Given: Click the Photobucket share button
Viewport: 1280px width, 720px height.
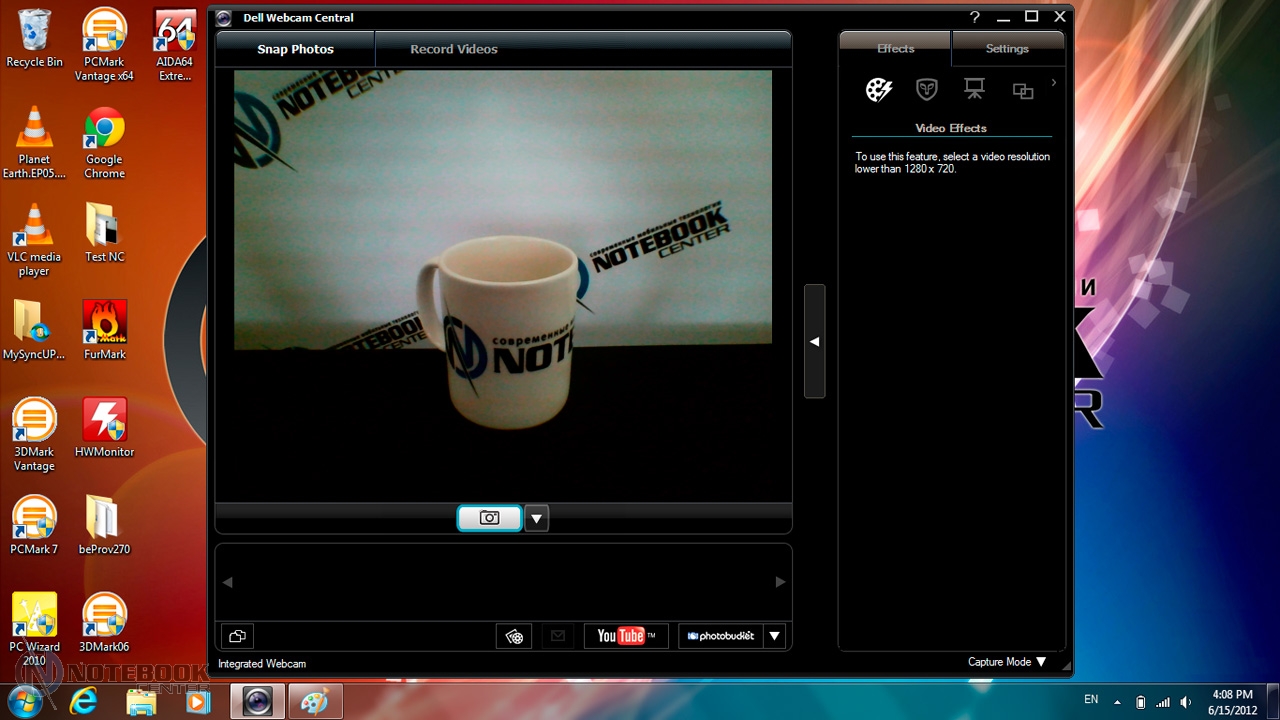Looking at the screenshot, I should 720,636.
